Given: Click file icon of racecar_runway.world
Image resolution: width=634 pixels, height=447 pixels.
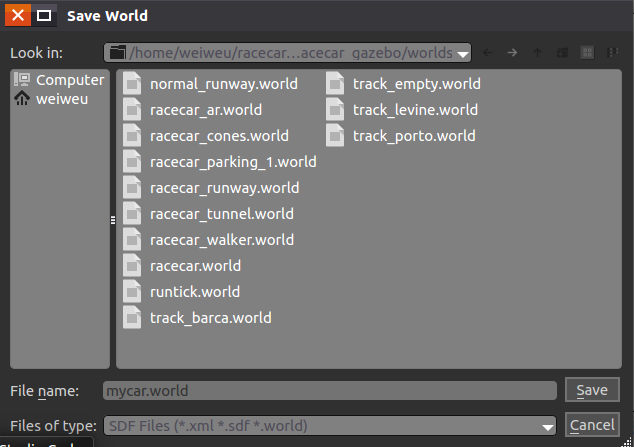Looking at the screenshot, I should pyautogui.click(x=132, y=188).
